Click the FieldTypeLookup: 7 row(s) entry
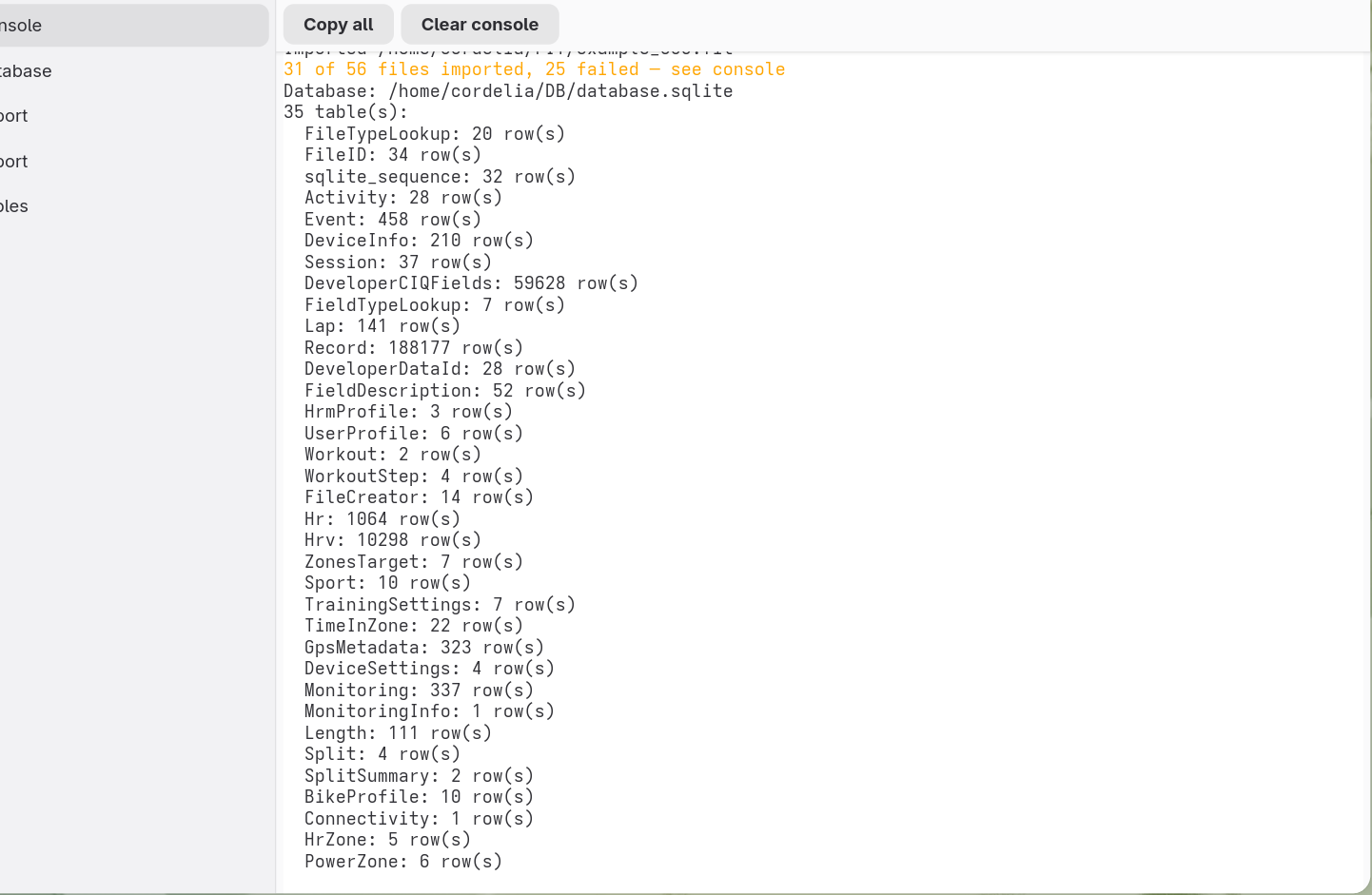This screenshot has width=1372, height=895. [435, 305]
